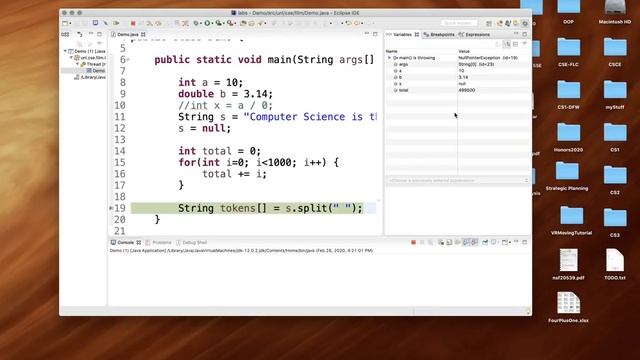Select the Expressions tab
Viewport: 640px width, 360px height.
tap(474, 35)
